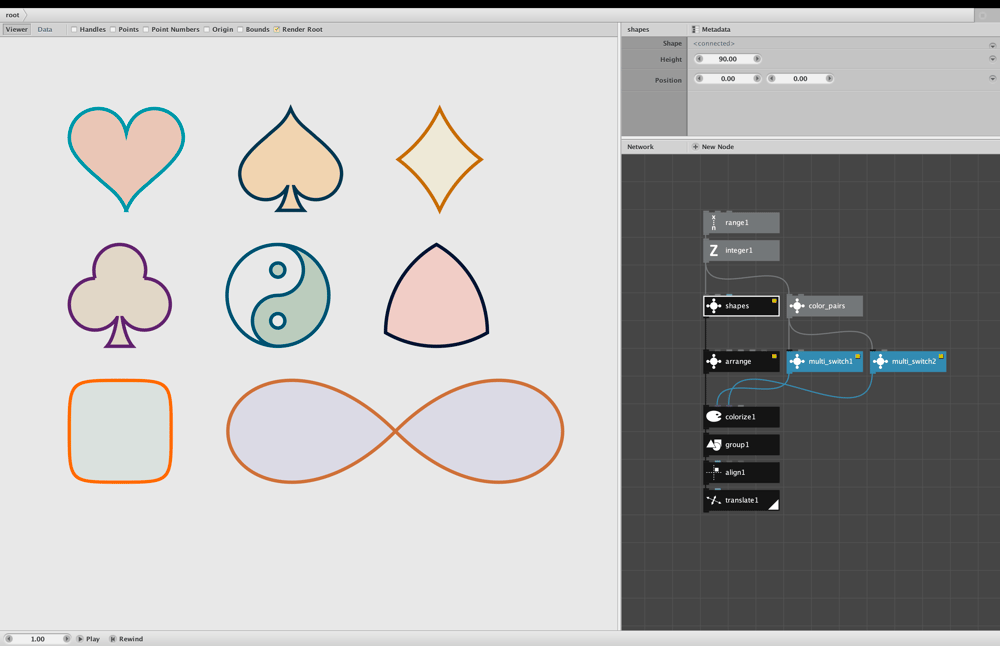Click the diamond shape in viewer
The width and height of the screenshot is (1000, 646).
coord(439,159)
